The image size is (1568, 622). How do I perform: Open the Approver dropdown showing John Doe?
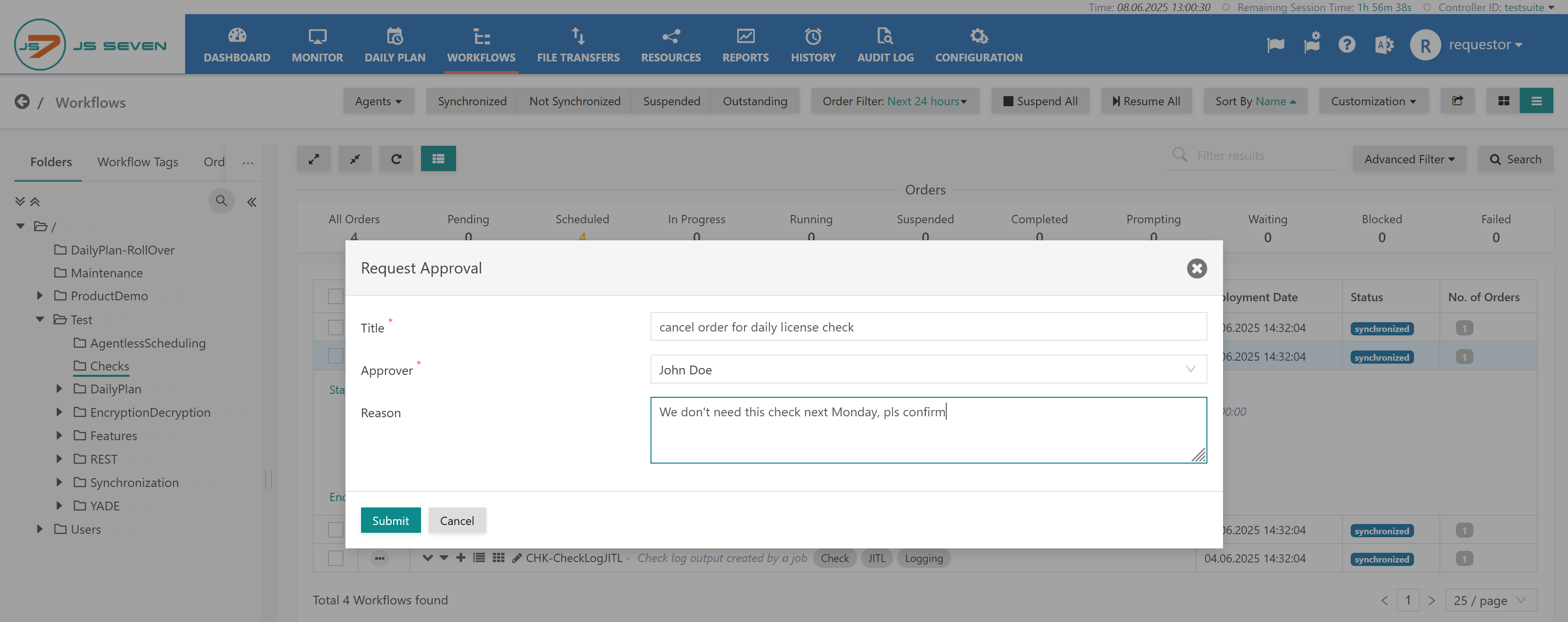(x=928, y=370)
